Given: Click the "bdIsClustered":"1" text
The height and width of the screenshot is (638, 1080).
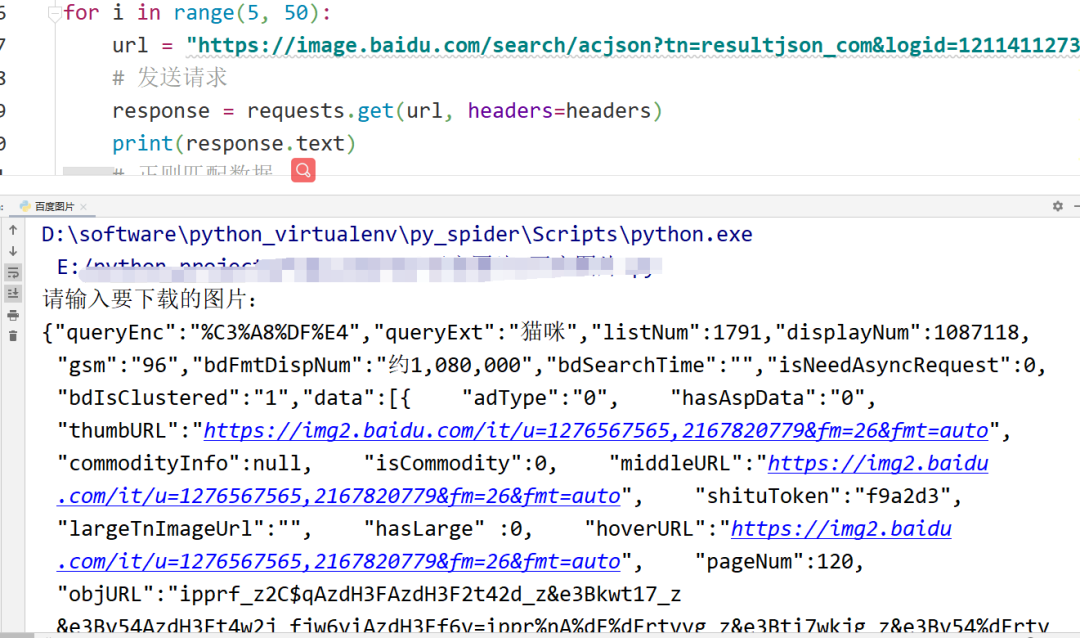Looking at the screenshot, I should 172,398.
